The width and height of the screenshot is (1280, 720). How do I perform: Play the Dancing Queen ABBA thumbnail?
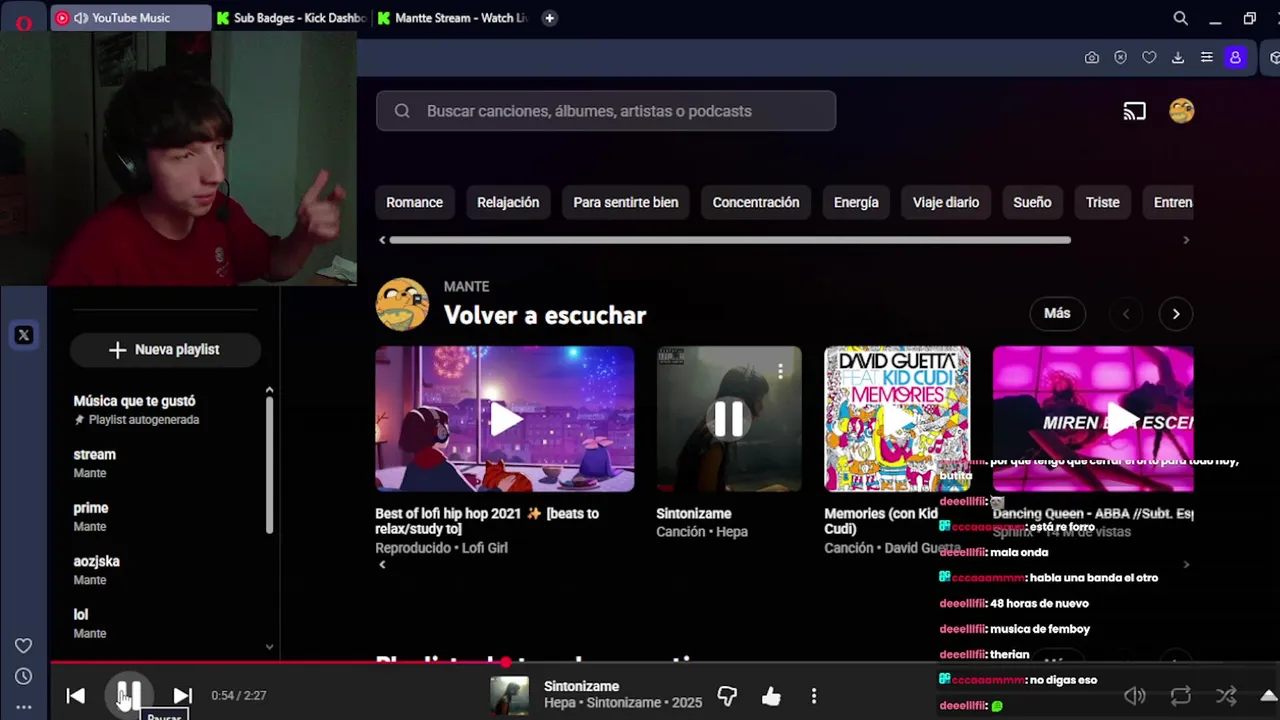click(x=1093, y=419)
